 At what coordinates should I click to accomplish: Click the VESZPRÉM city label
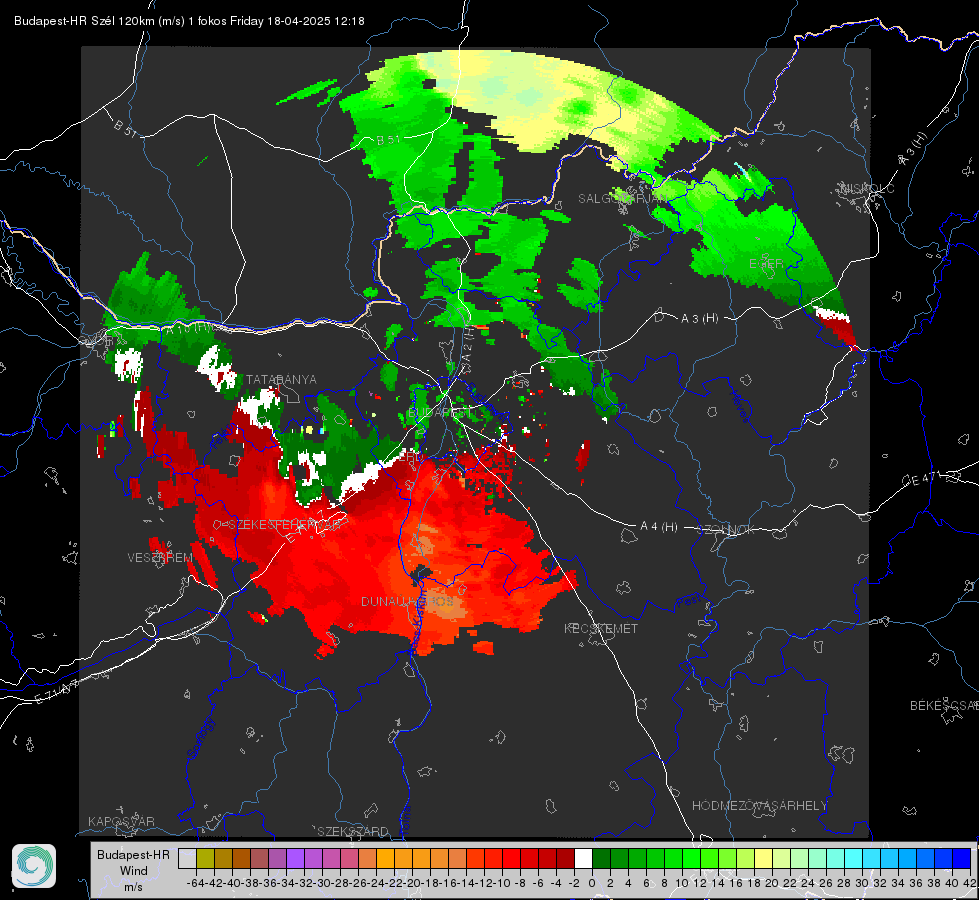[160, 558]
